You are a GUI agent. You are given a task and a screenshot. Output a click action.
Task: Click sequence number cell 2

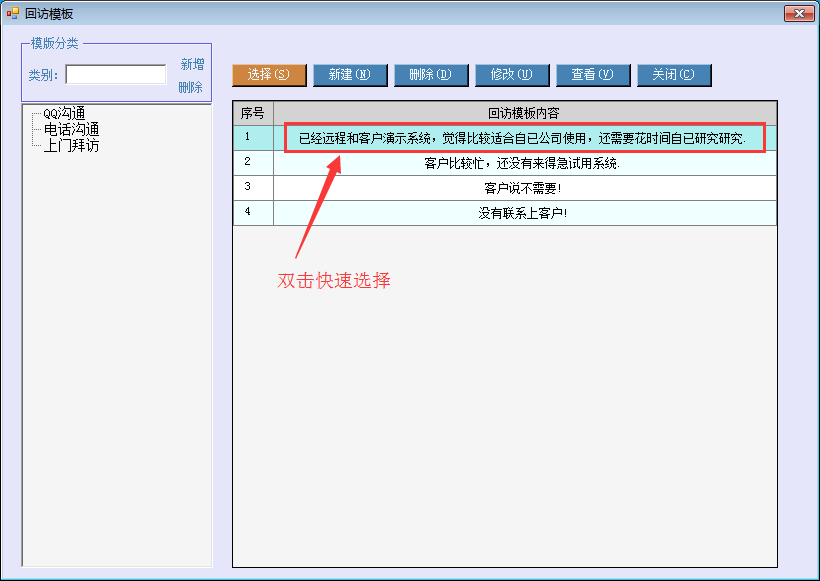[253, 163]
